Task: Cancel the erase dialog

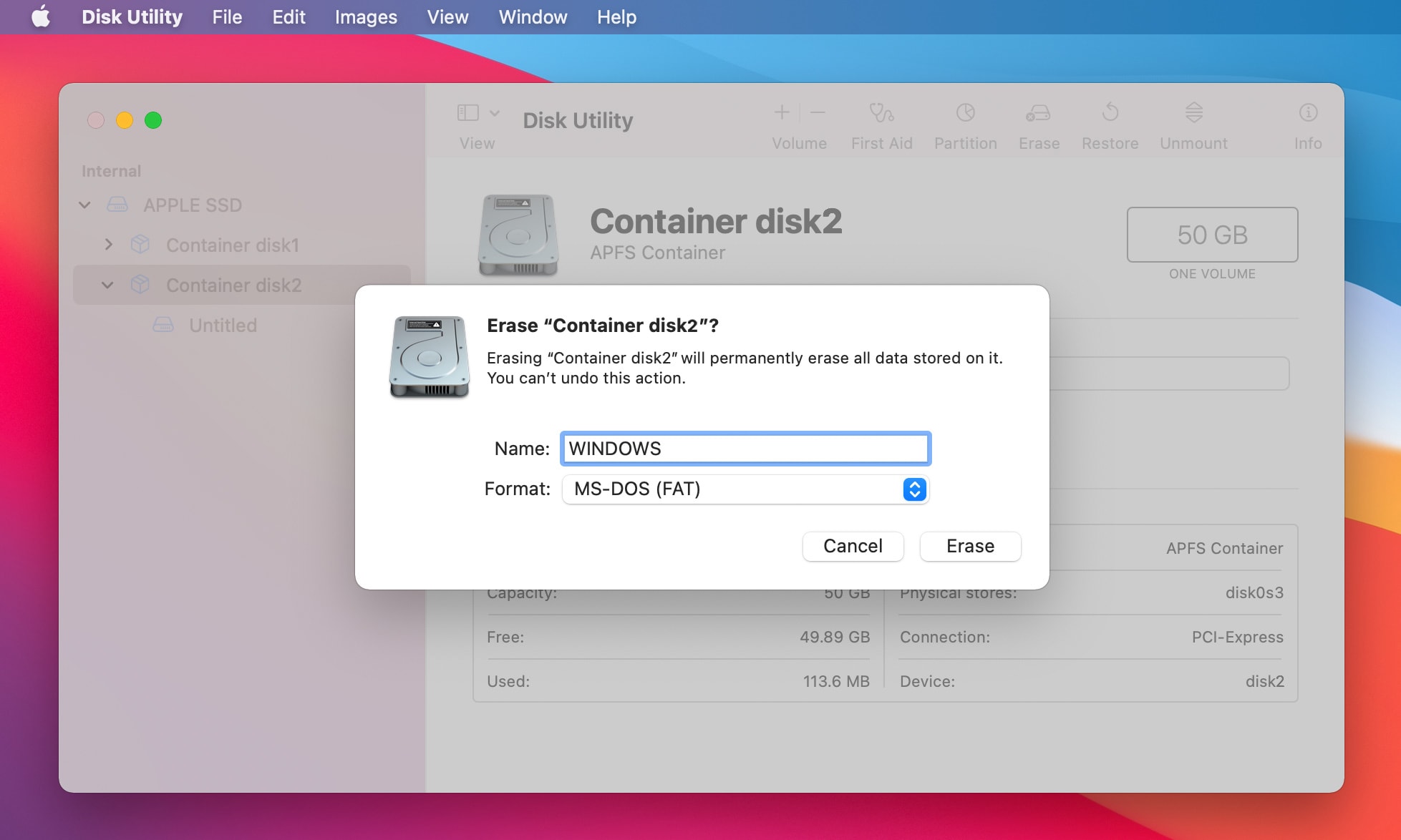Action: click(x=853, y=546)
